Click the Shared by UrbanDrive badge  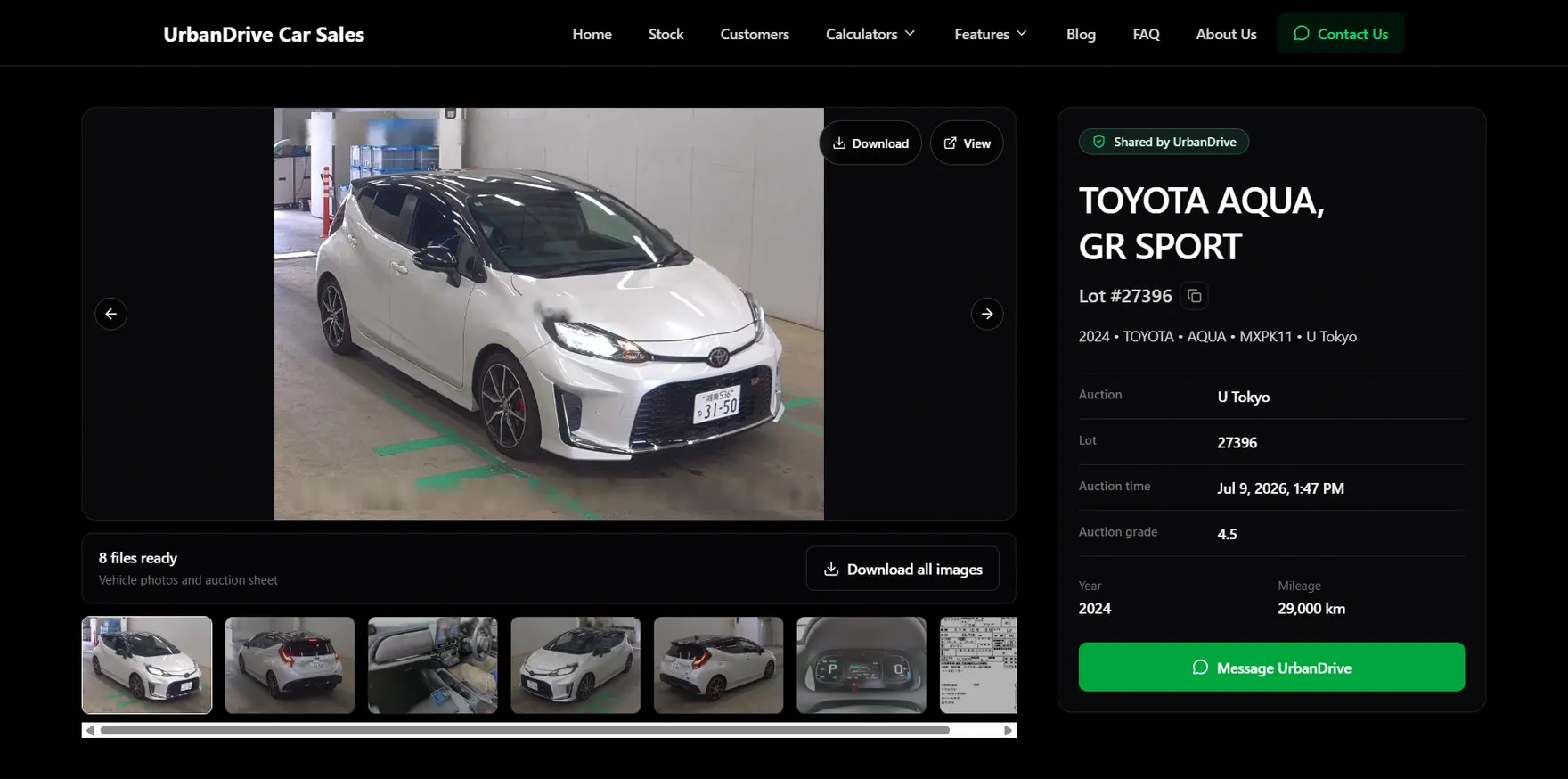click(1164, 142)
